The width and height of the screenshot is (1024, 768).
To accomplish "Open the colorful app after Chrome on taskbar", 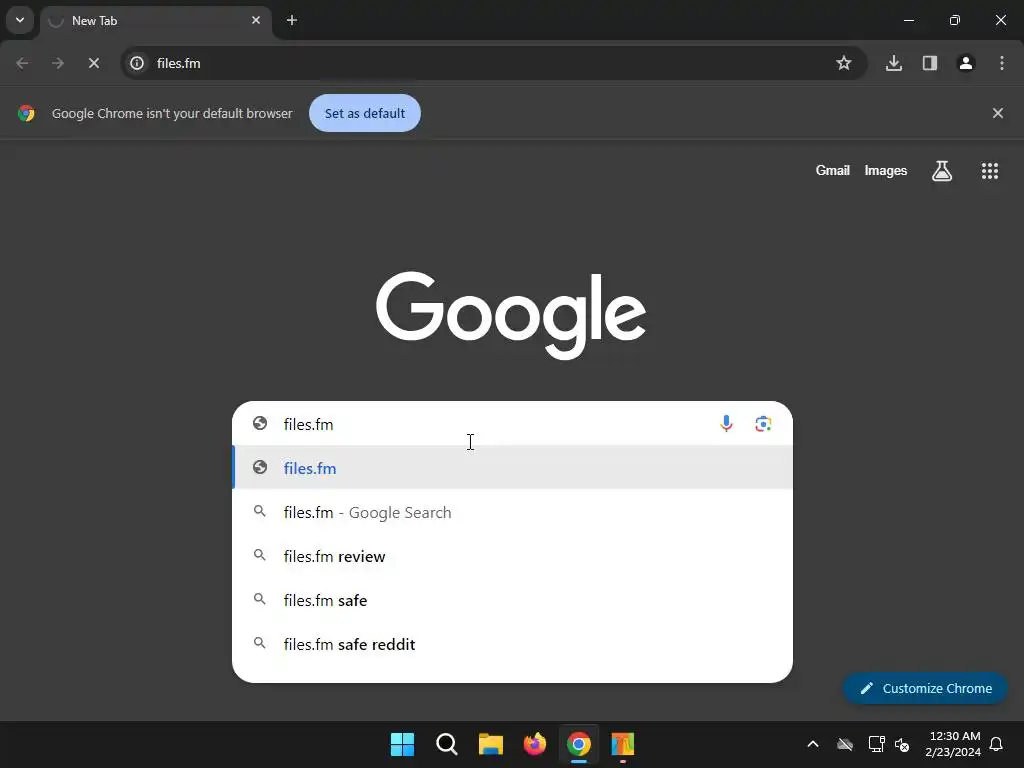I will [x=623, y=744].
